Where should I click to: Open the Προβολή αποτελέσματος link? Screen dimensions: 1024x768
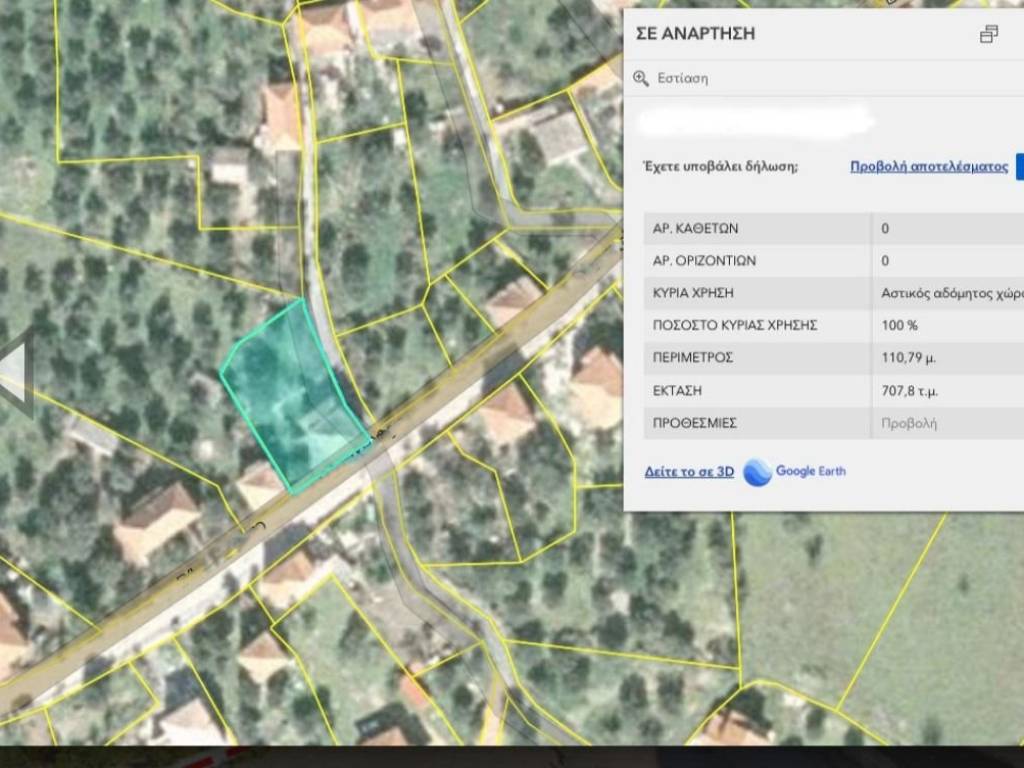[928, 167]
